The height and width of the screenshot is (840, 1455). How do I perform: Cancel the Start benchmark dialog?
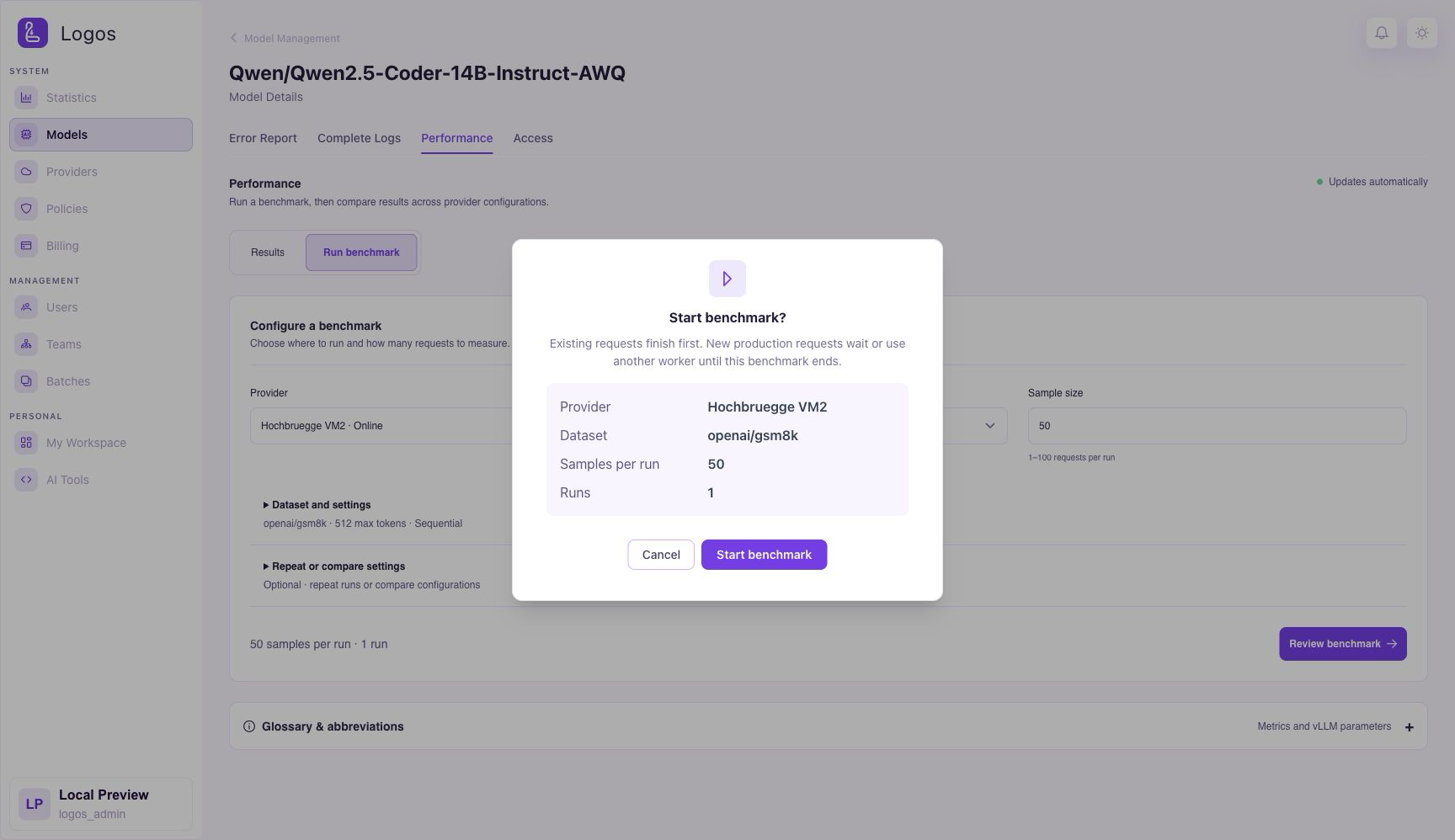coord(661,555)
